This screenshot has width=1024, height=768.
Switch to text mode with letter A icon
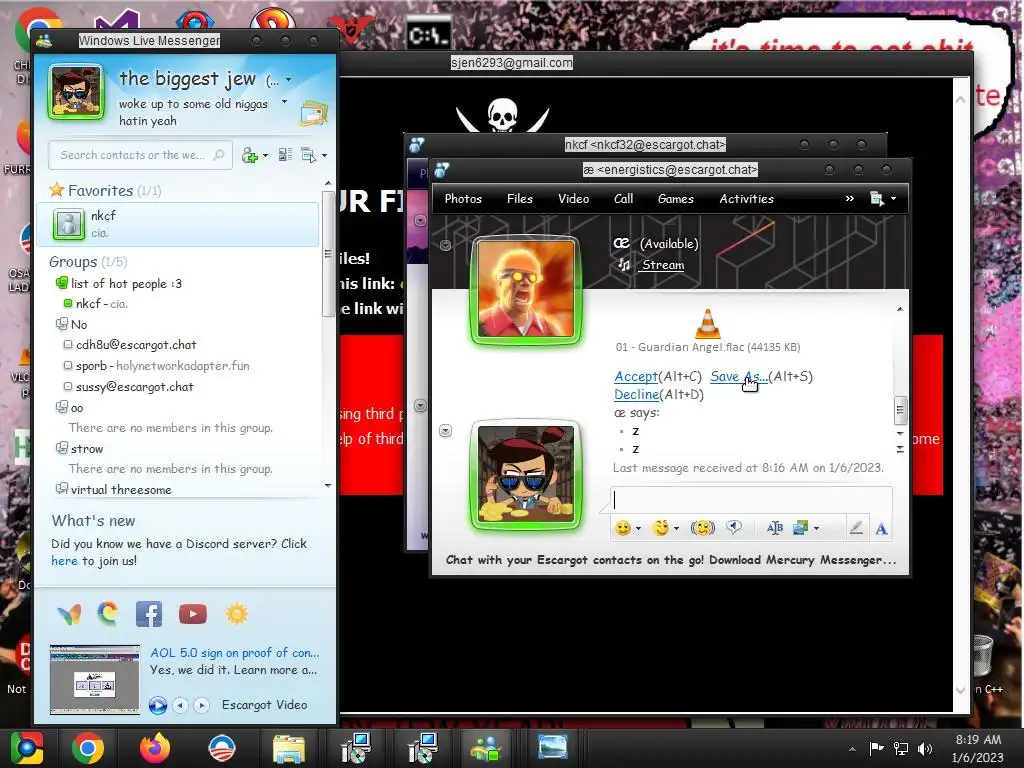pyautogui.click(x=881, y=528)
